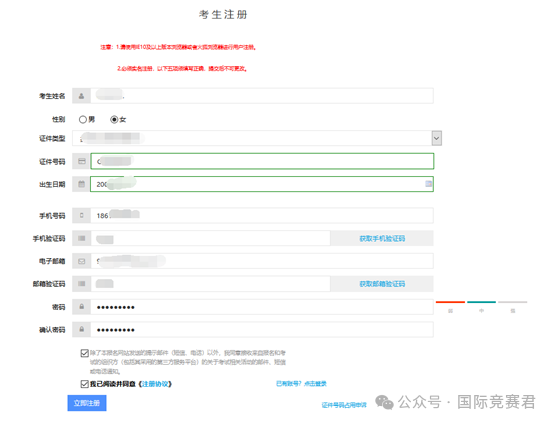
Task: Click the lock icon beside 密码 field
Action: click(82, 307)
